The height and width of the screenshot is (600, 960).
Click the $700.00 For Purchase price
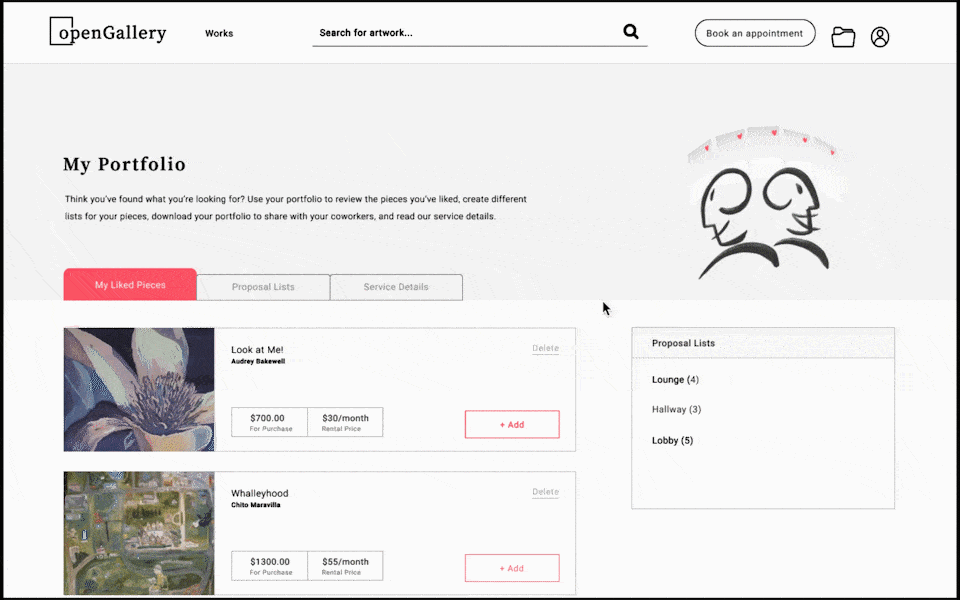point(269,422)
